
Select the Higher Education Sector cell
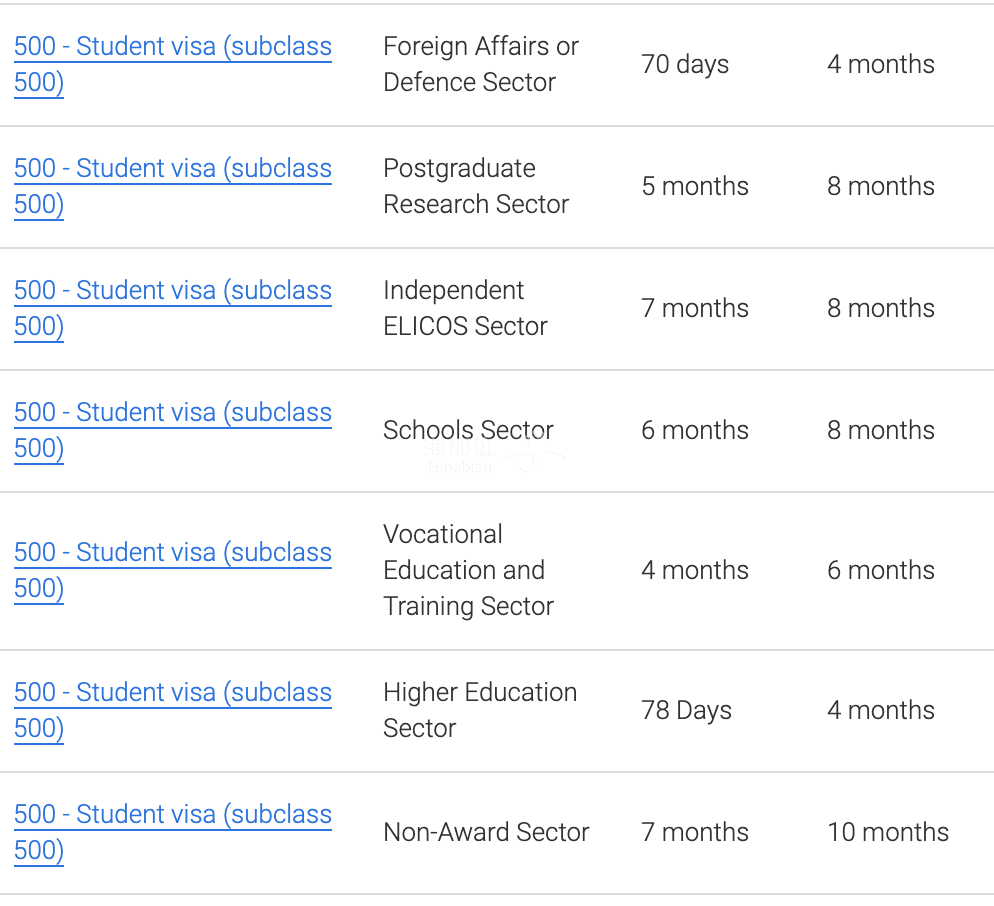point(479,710)
